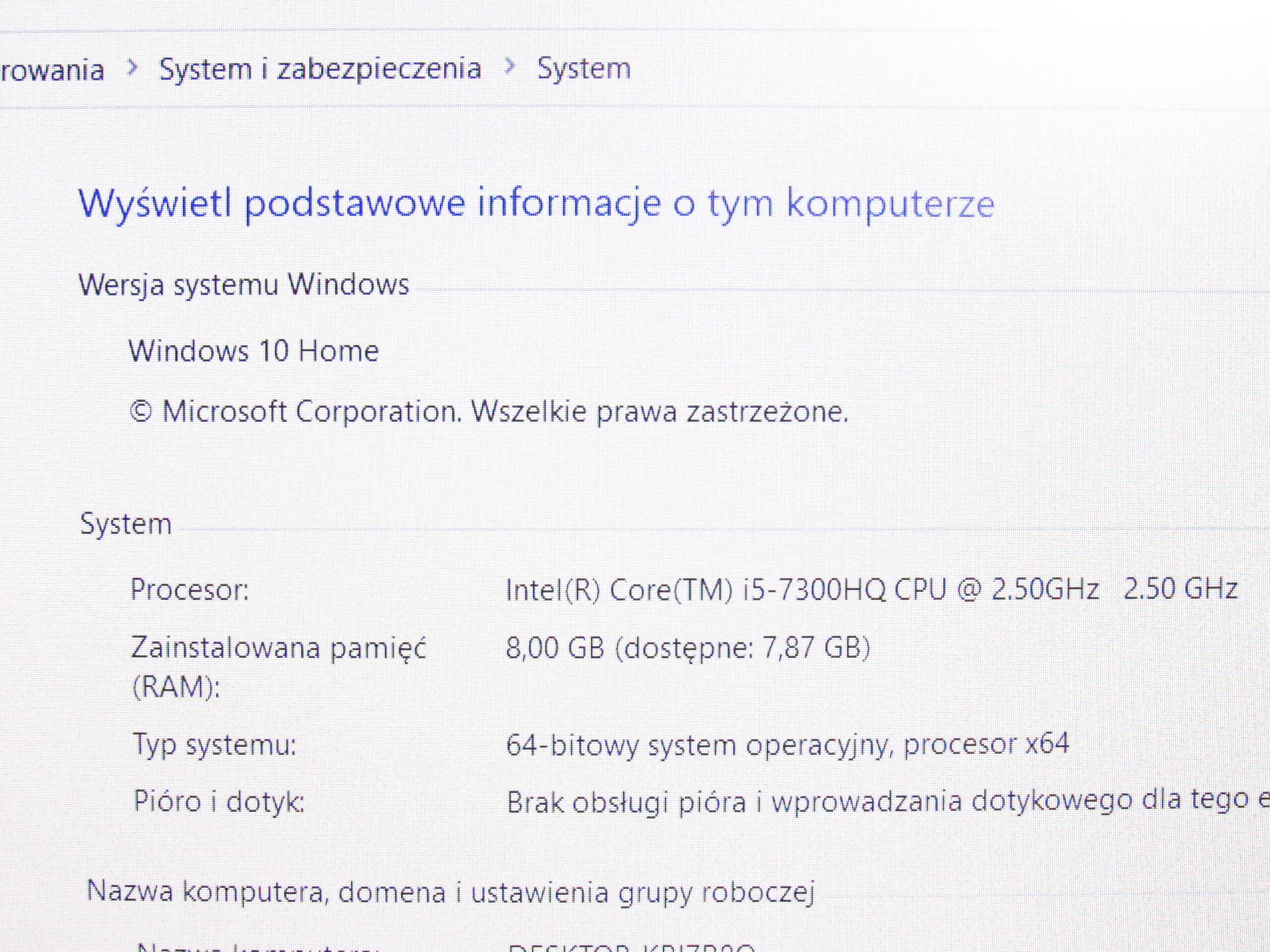Click the 'Typ systemu:' label
This screenshot has height=952, width=1270.
click(215, 745)
